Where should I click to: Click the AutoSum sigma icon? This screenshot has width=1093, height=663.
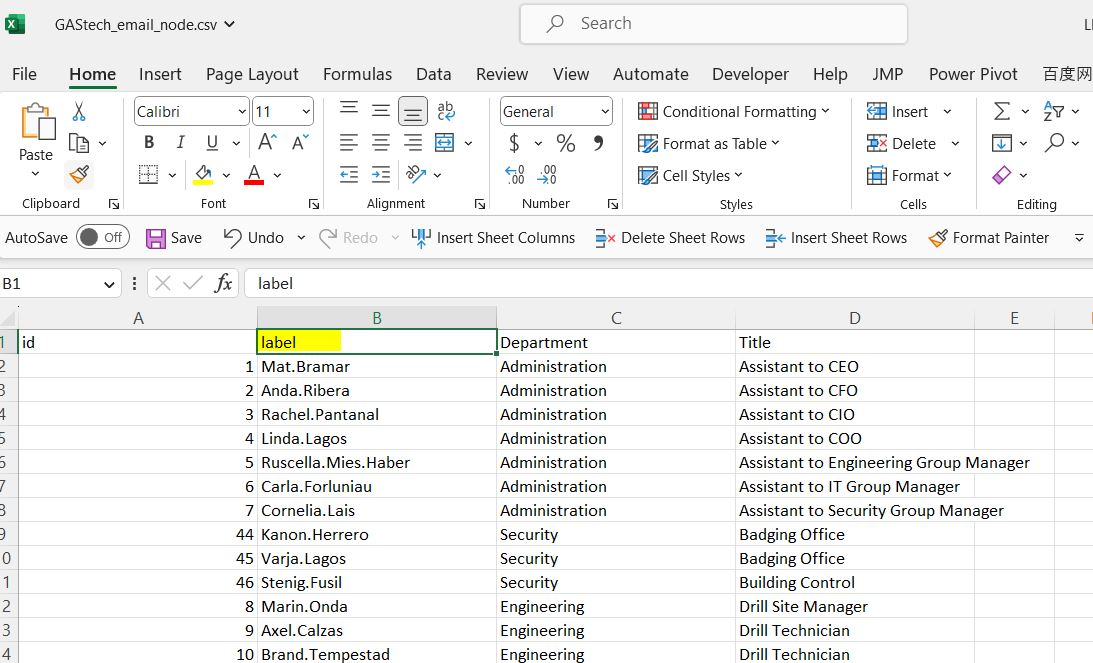1001,111
